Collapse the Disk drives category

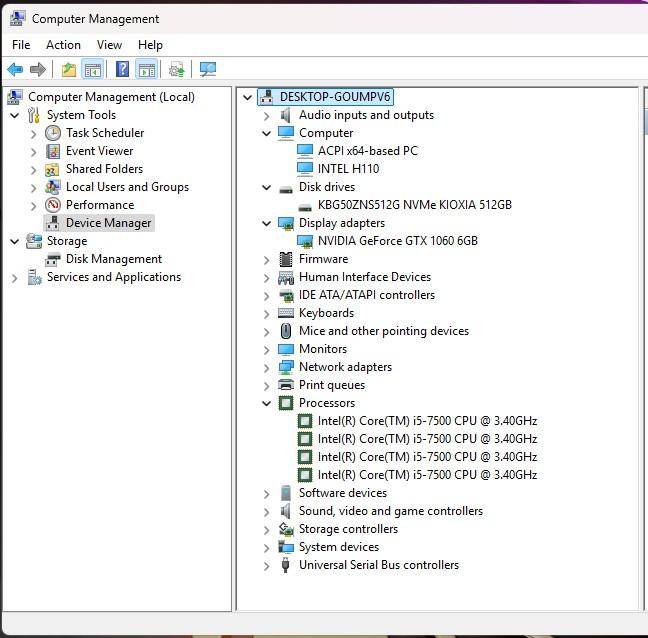point(267,187)
